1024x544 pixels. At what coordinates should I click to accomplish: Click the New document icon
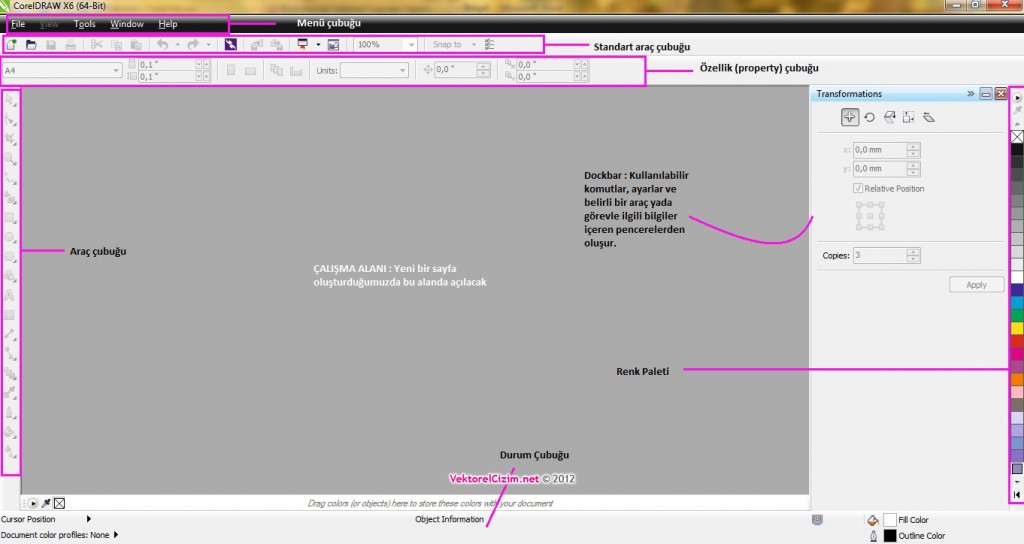[12, 45]
